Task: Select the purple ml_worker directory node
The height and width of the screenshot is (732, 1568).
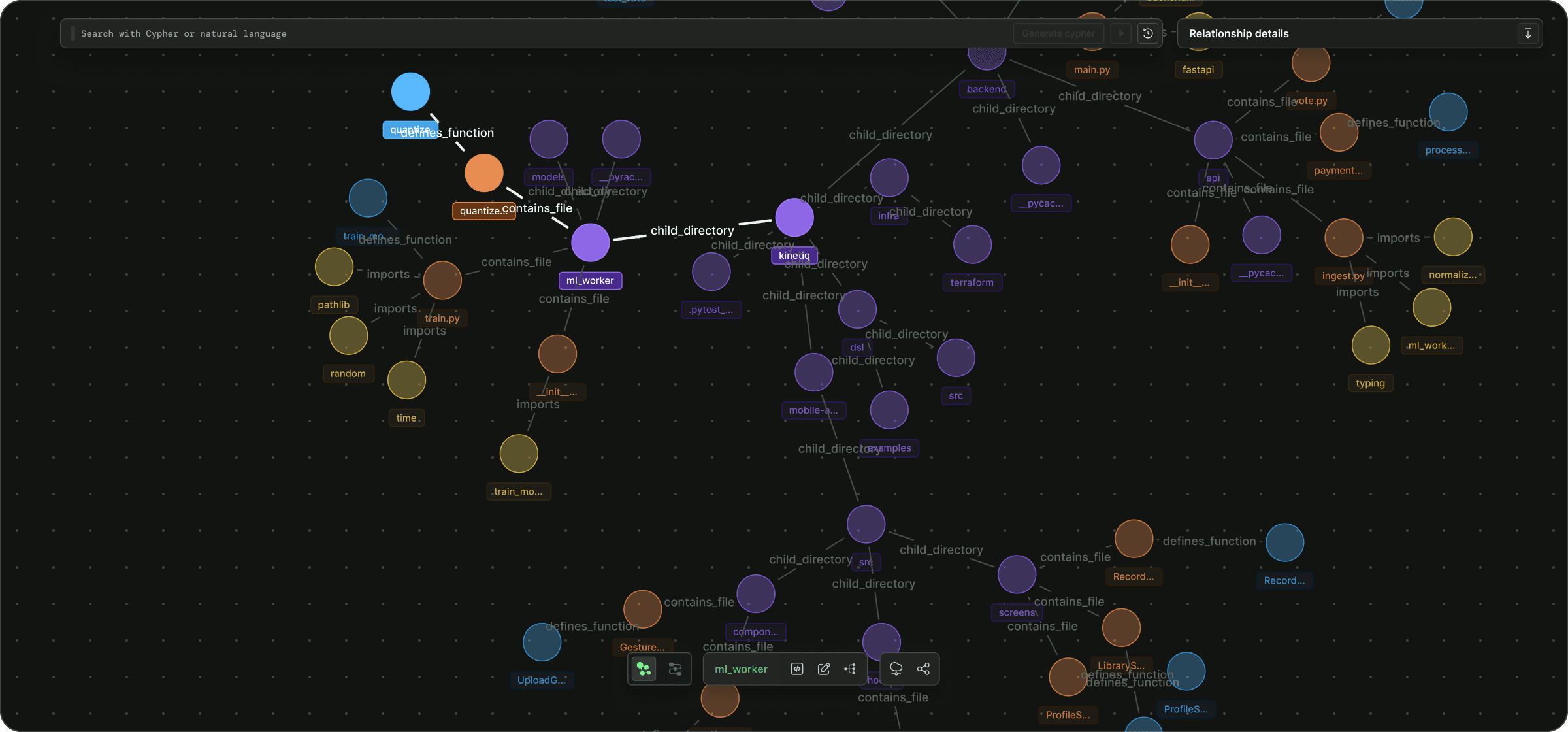Action: pos(590,242)
